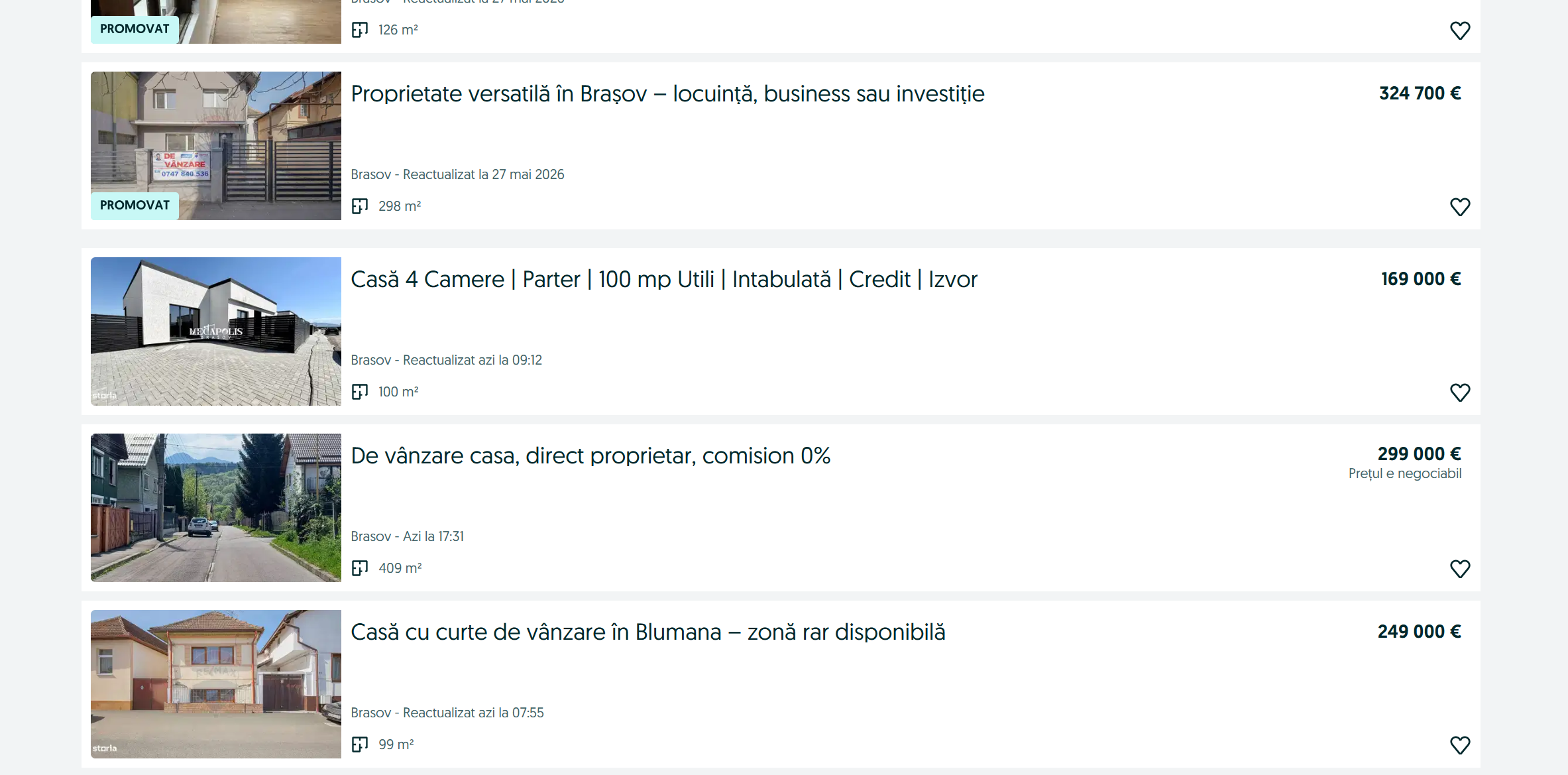Viewport: 1568px width, 775px height.
Task: Save the Casă 4 Camere listing with heart
Action: click(1460, 392)
